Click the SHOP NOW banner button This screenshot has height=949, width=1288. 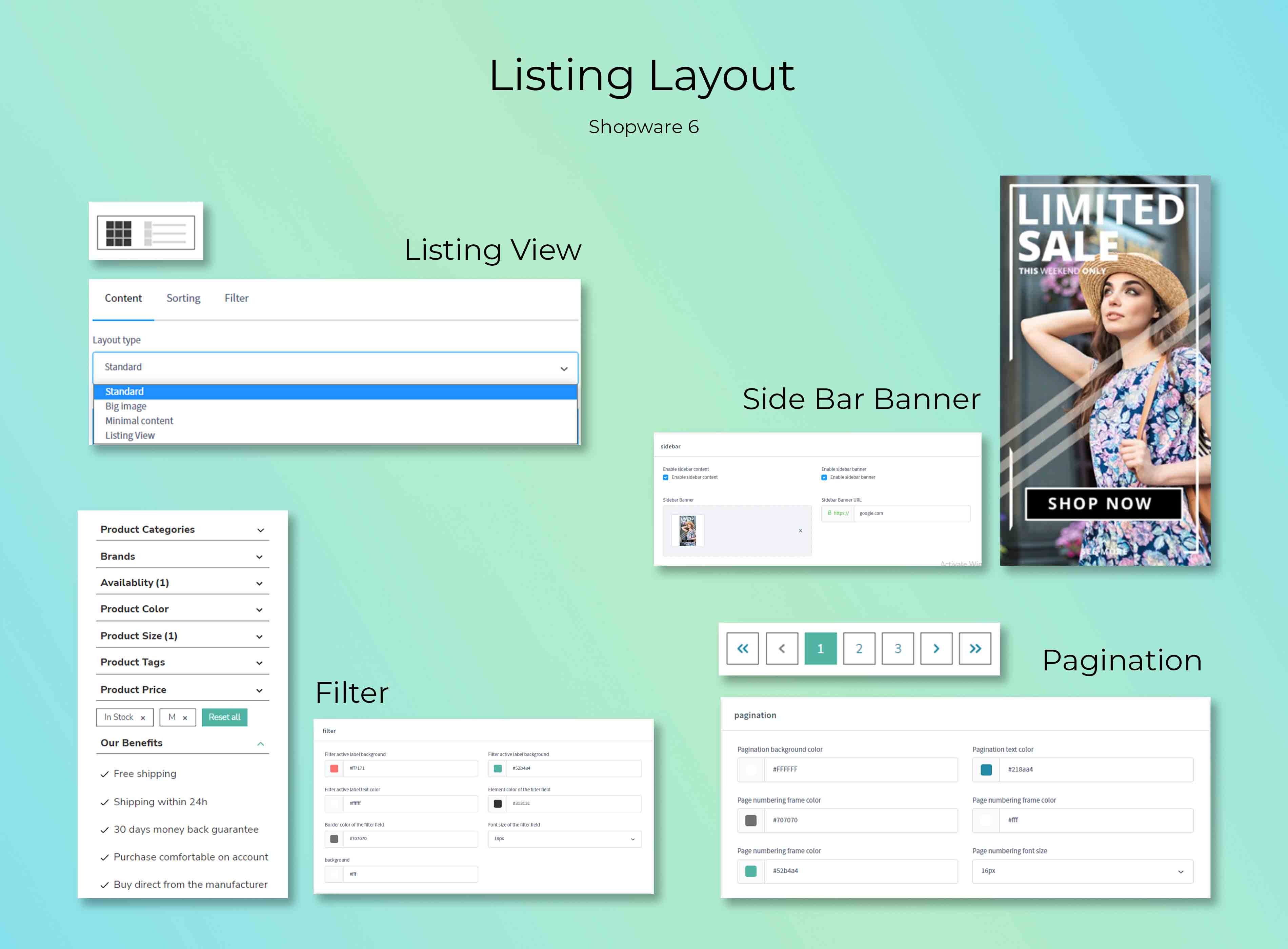(1100, 504)
